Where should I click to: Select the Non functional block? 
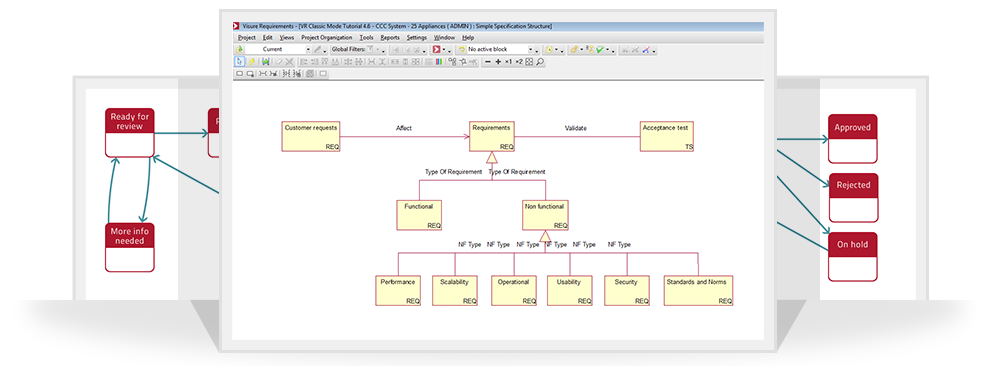(x=545, y=215)
